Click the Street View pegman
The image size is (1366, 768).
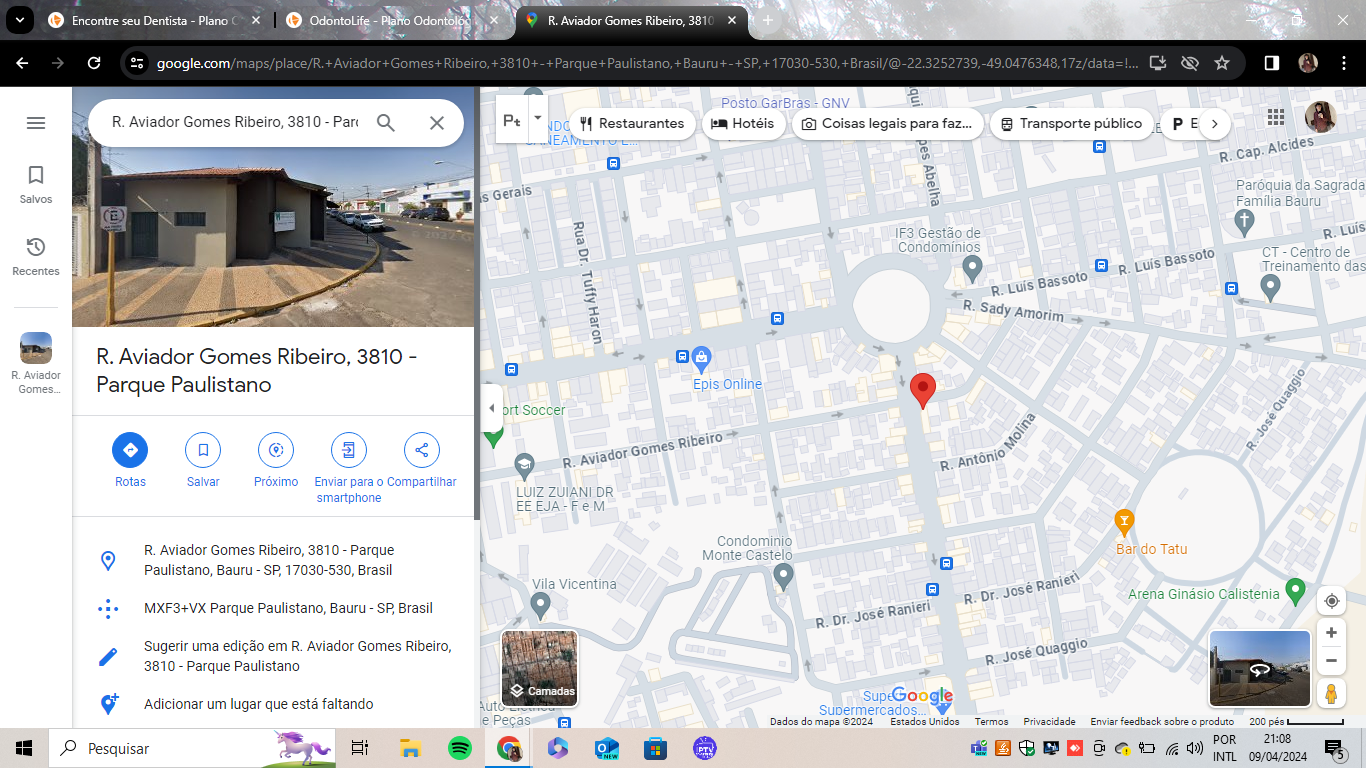point(1331,693)
